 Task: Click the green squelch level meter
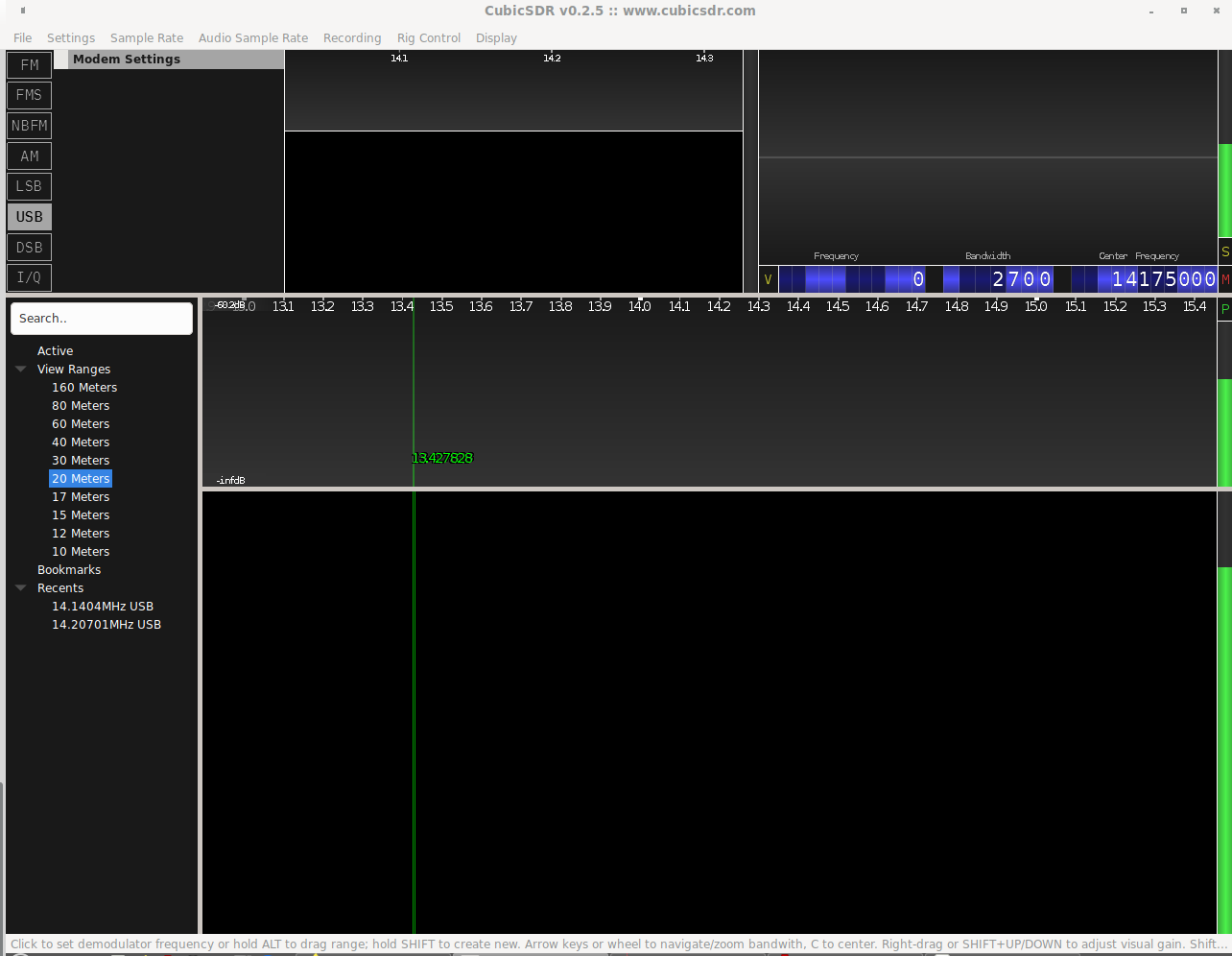pyautogui.click(x=1224, y=190)
